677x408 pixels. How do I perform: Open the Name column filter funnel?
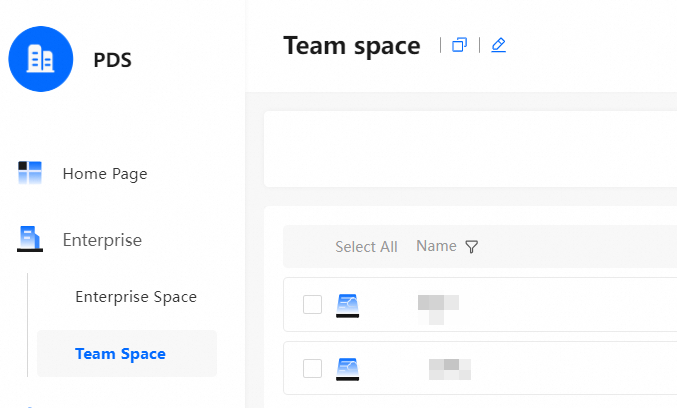click(472, 247)
